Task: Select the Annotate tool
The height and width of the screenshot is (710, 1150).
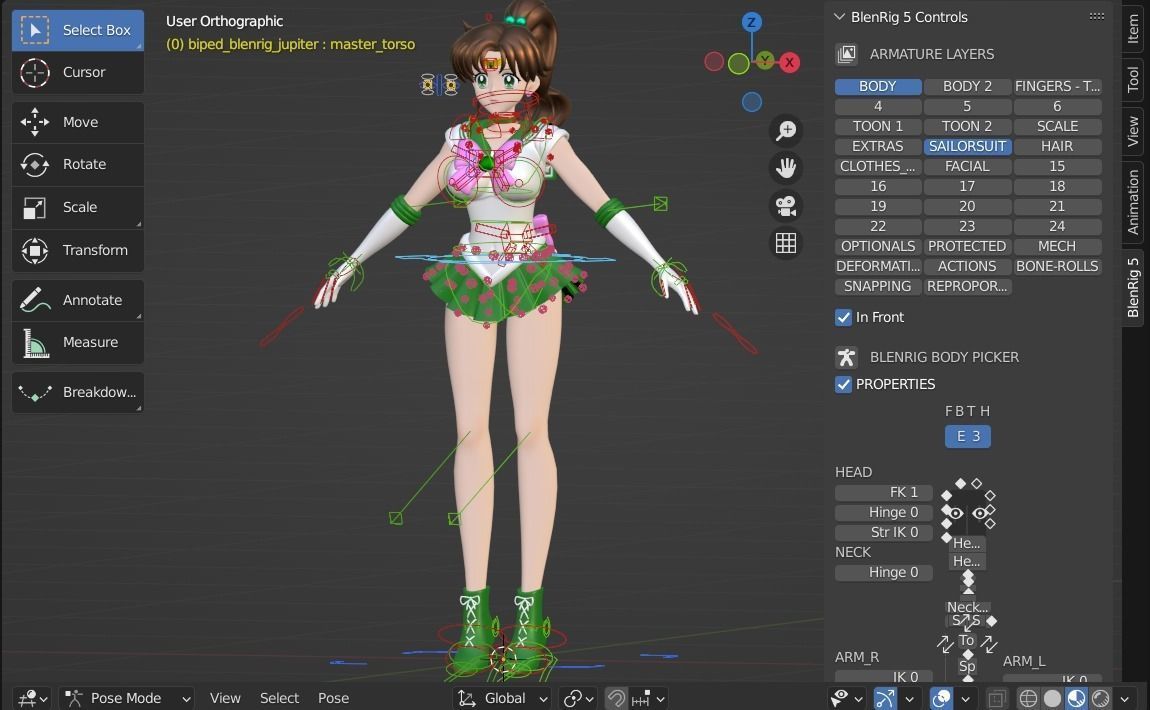Action: pyautogui.click(x=78, y=300)
